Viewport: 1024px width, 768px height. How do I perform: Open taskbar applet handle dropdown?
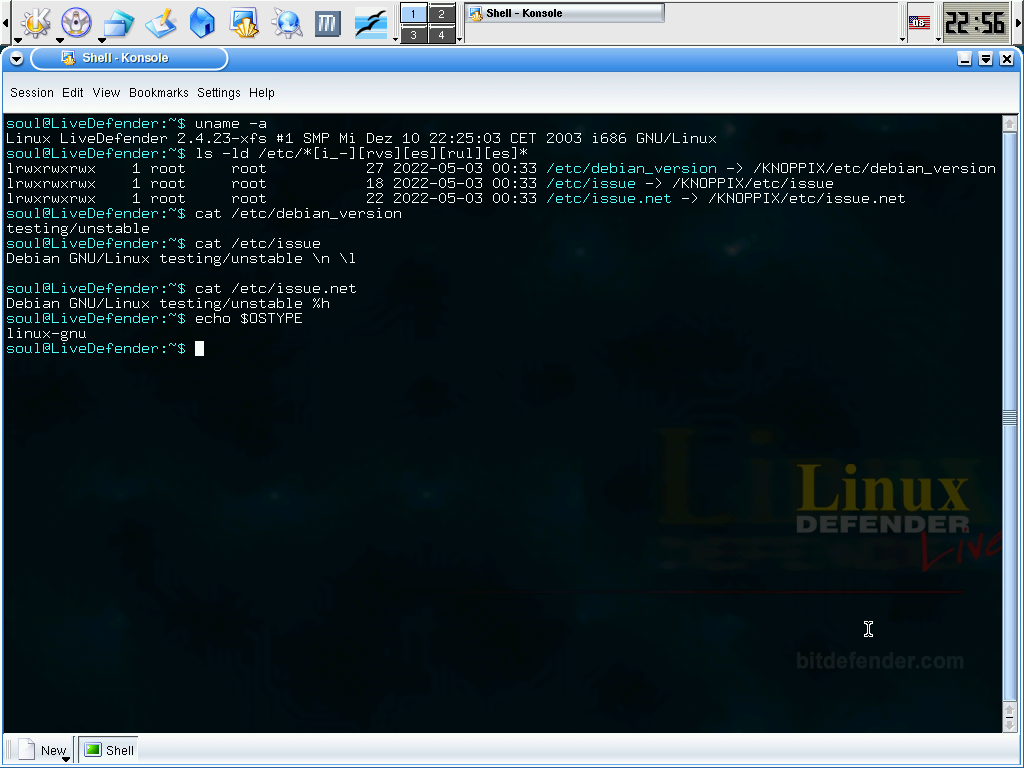[460, 39]
